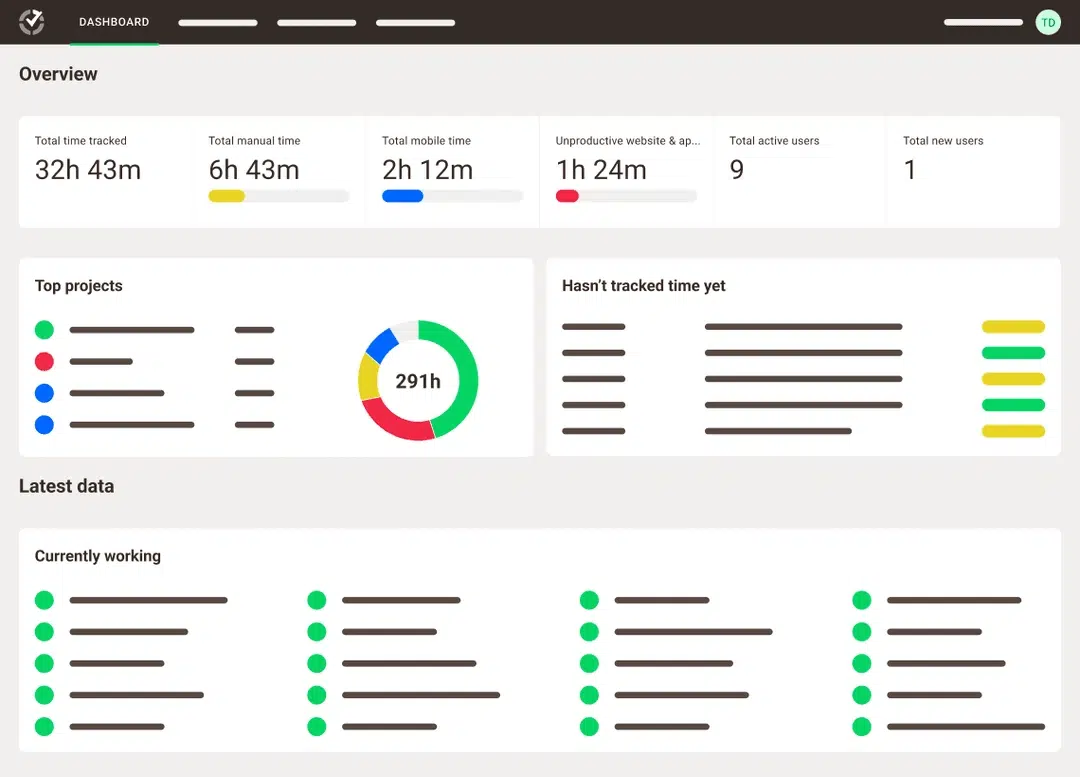This screenshot has width=1080, height=777.
Task: Click the first green dot in Top projects
Action: click(44, 330)
